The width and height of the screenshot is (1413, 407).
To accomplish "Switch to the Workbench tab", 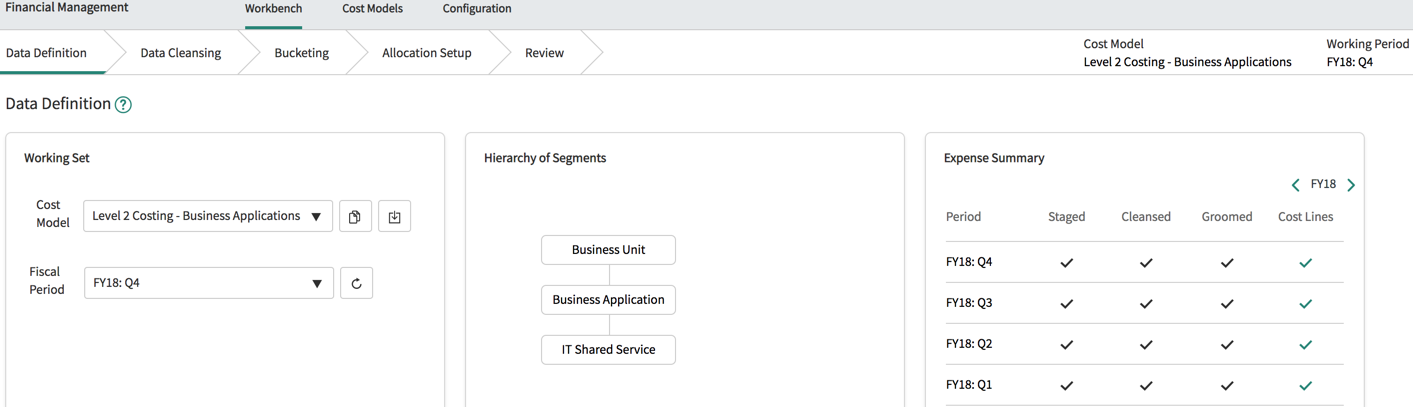I will click(x=273, y=9).
